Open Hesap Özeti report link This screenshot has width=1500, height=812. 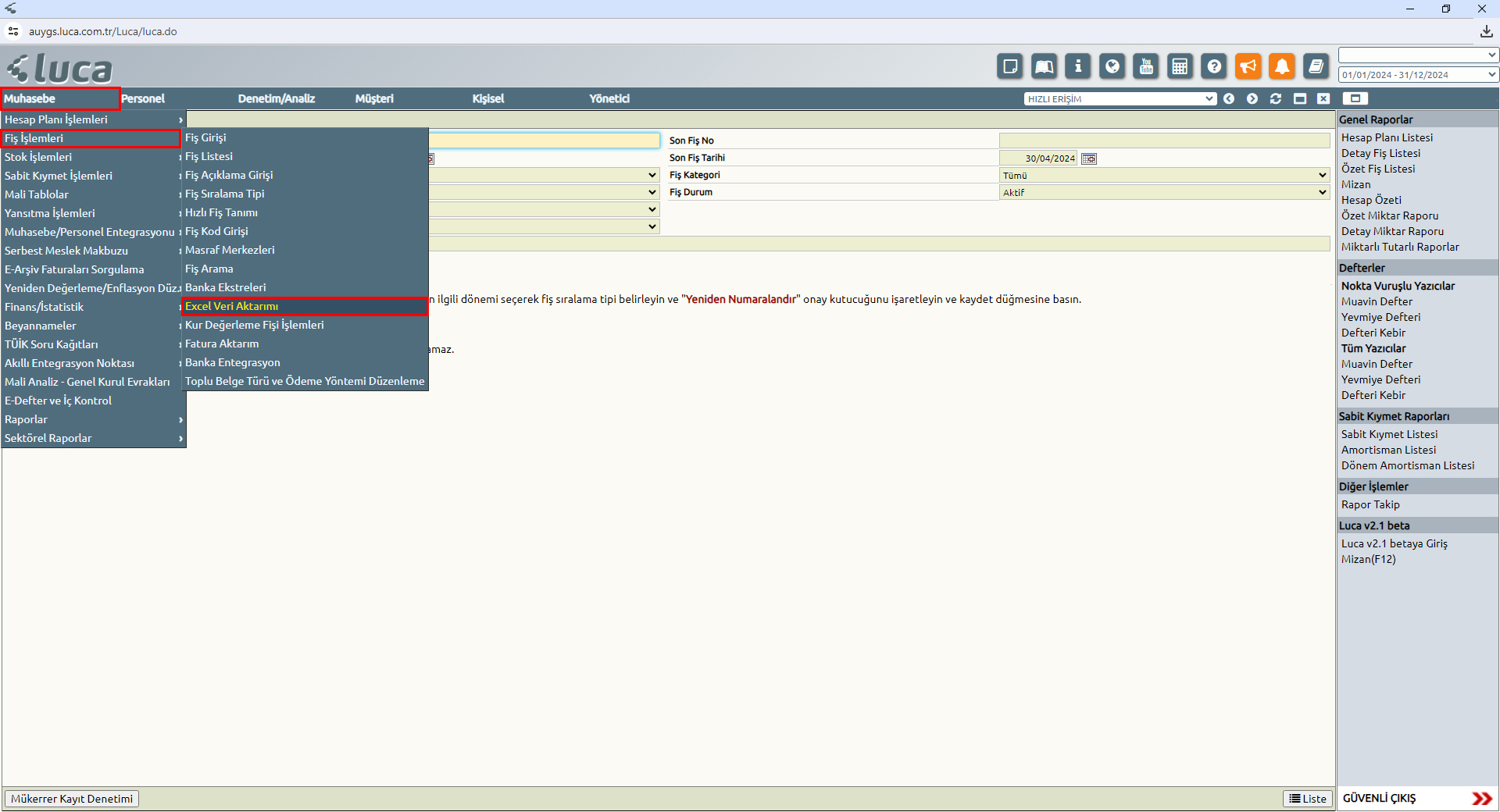1371,200
